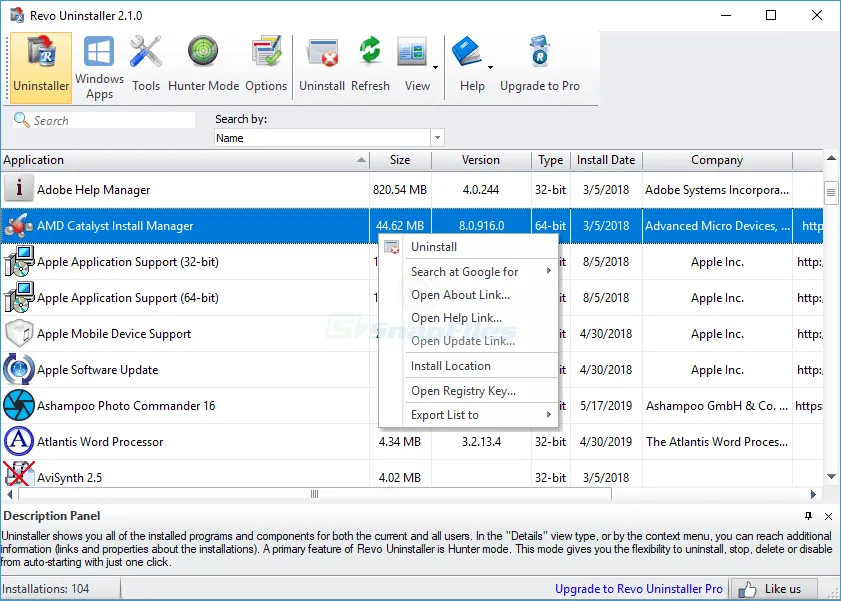
Task: Select the Apple Mobile Device Support icon
Action: [x=19, y=333]
